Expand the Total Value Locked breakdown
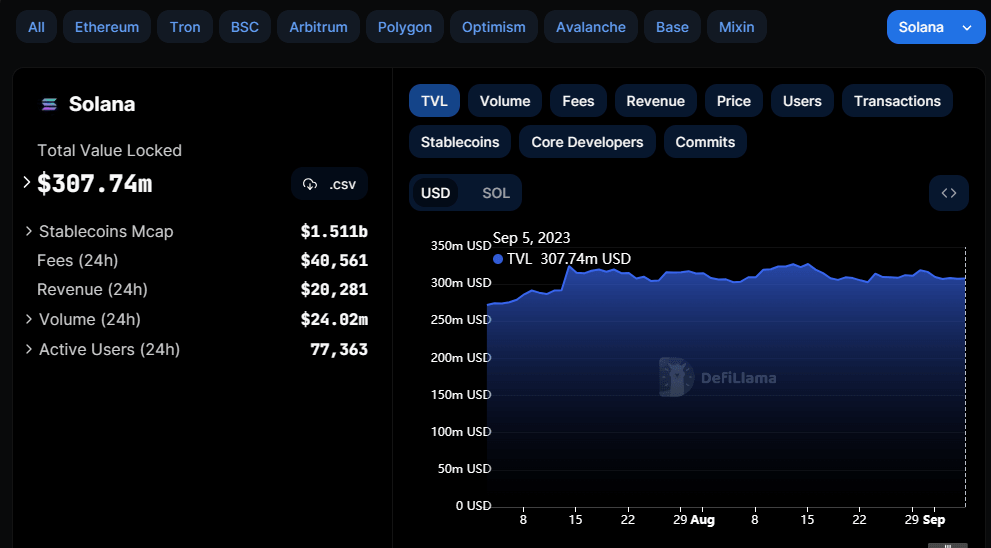This screenshot has height=548, width=991. [x=27, y=182]
